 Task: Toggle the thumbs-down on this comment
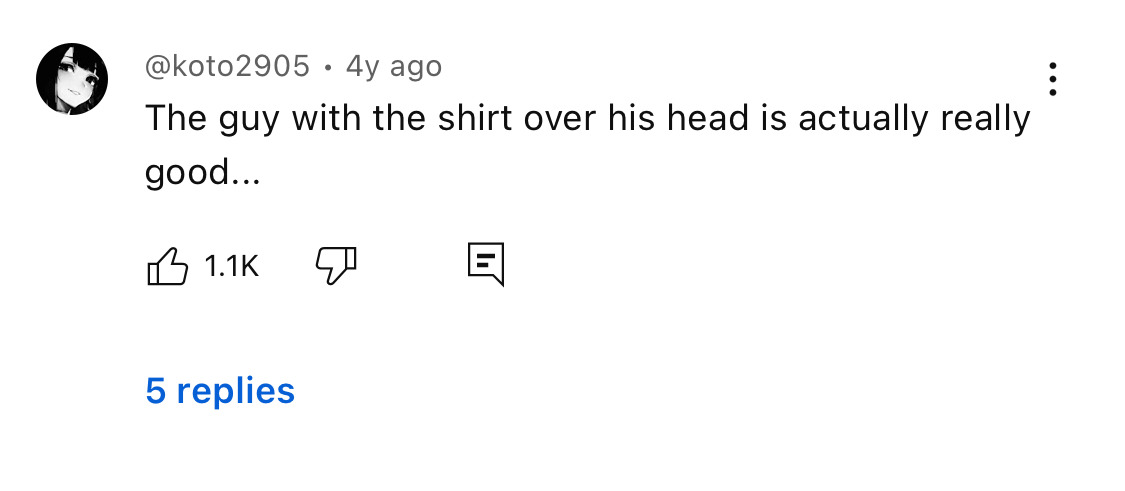[x=336, y=265]
